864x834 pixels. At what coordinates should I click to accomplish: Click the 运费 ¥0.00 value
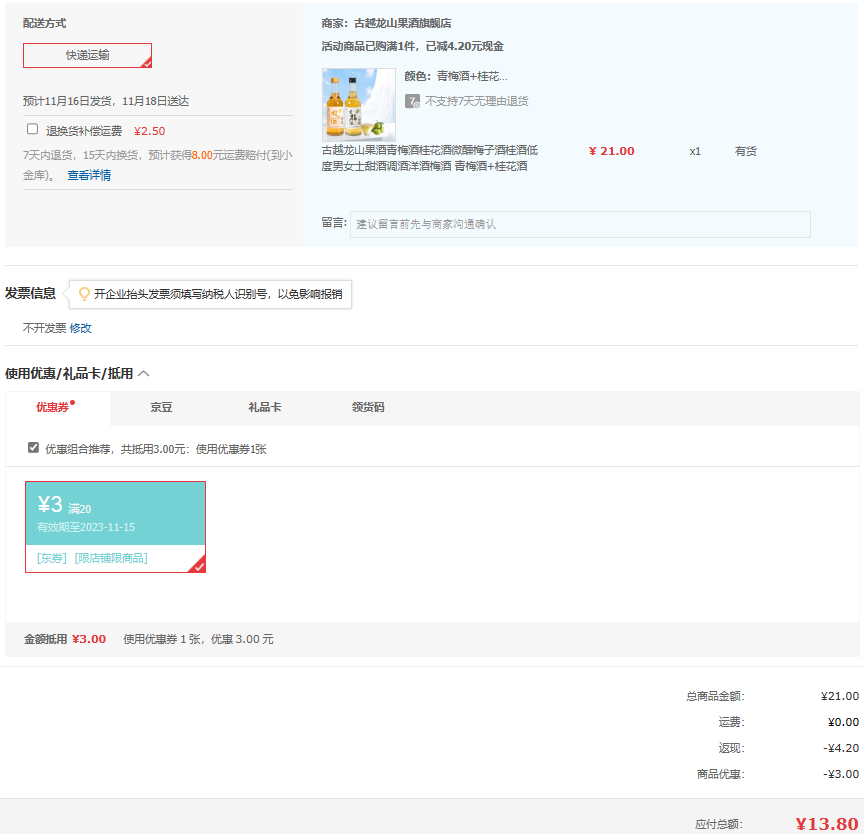click(x=843, y=722)
